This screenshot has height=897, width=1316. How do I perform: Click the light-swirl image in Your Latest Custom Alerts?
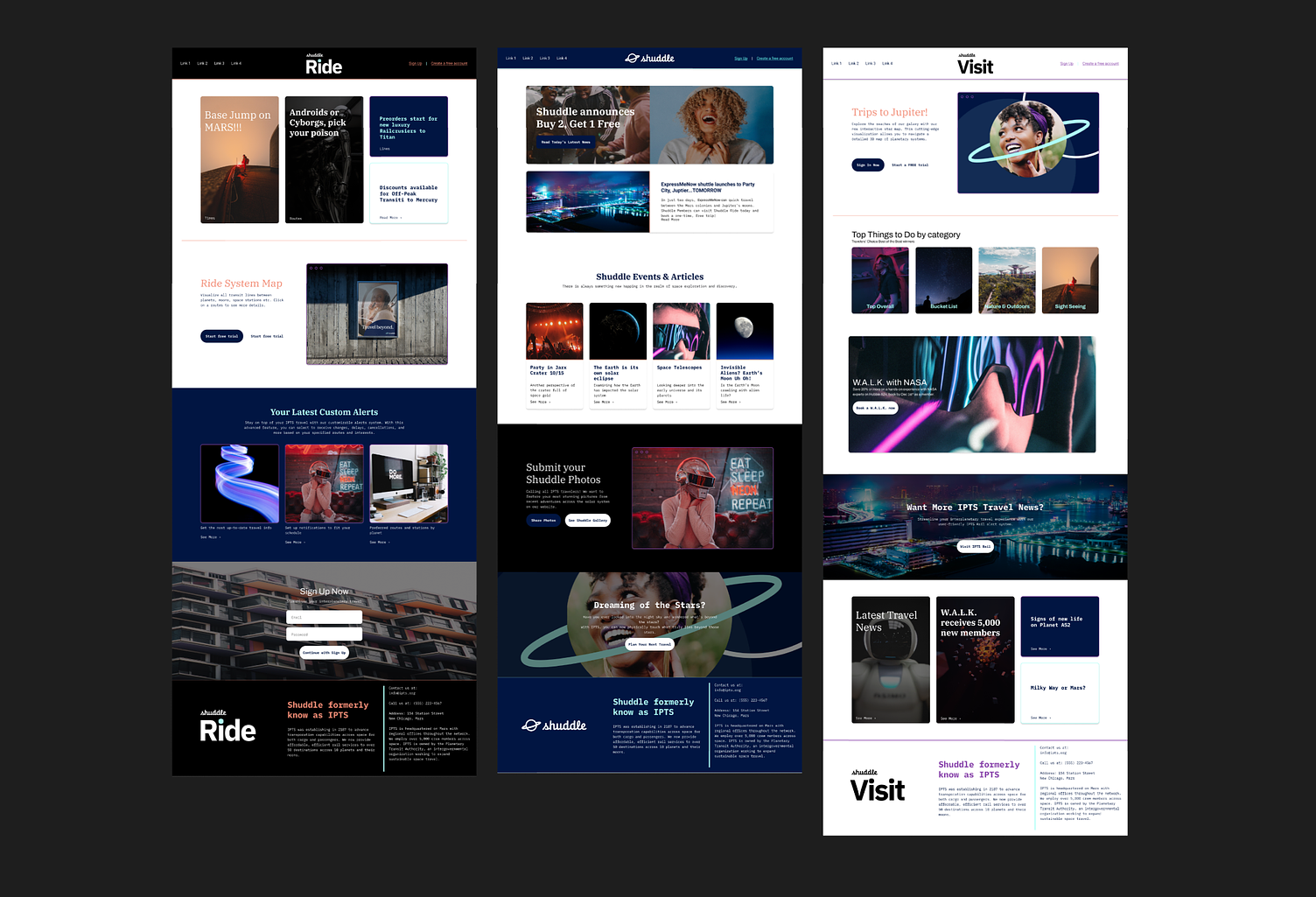pos(240,483)
